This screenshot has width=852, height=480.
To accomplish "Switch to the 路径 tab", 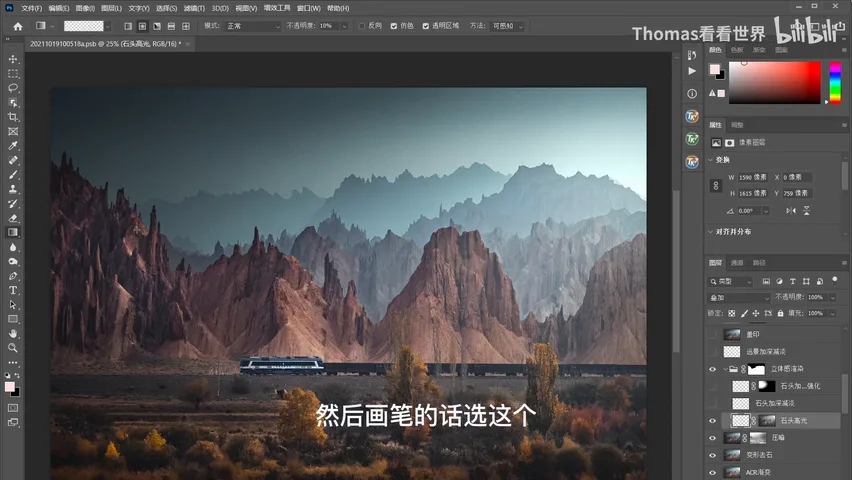I will pos(759,263).
